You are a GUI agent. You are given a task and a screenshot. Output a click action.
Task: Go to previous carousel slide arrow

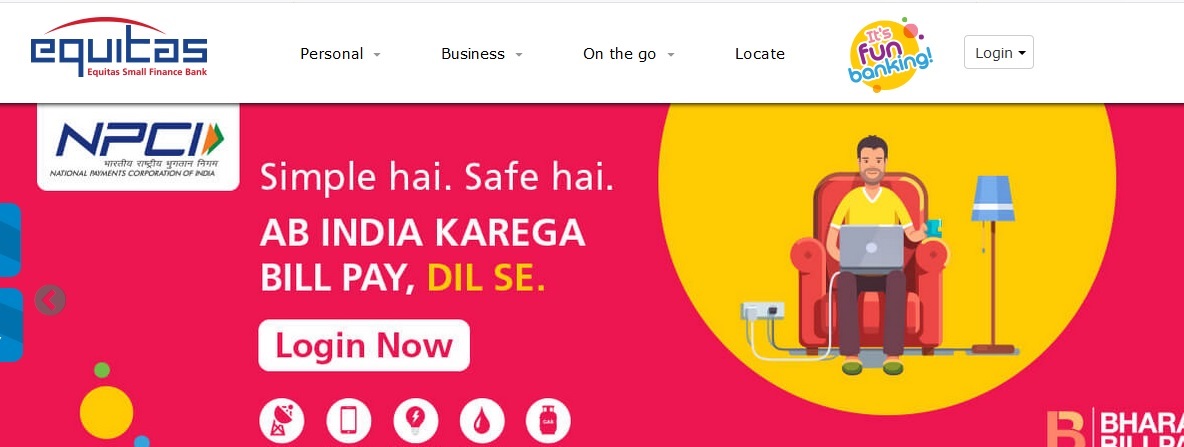point(50,300)
